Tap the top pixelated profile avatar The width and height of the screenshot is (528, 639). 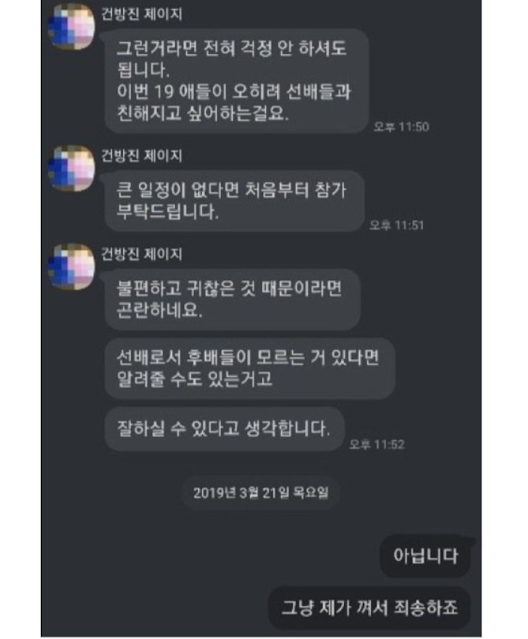pyautogui.click(x=72, y=26)
